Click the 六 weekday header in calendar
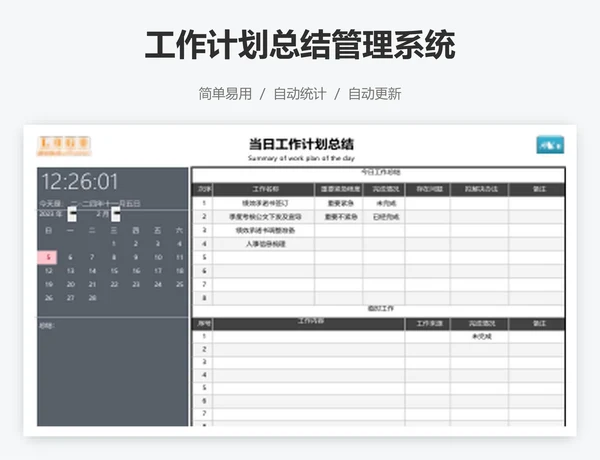Screen dimensions: 600x460 [x=179, y=230]
